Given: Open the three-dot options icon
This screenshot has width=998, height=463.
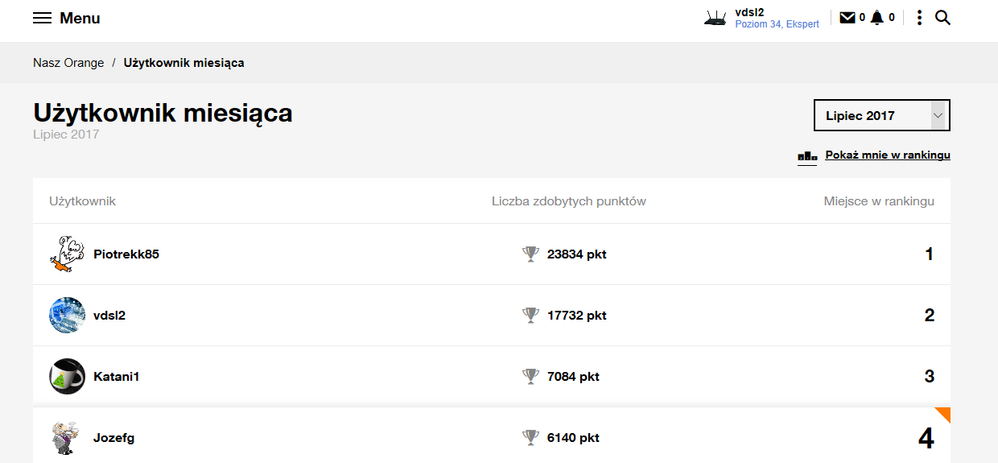Looking at the screenshot, I should [919, 18].
